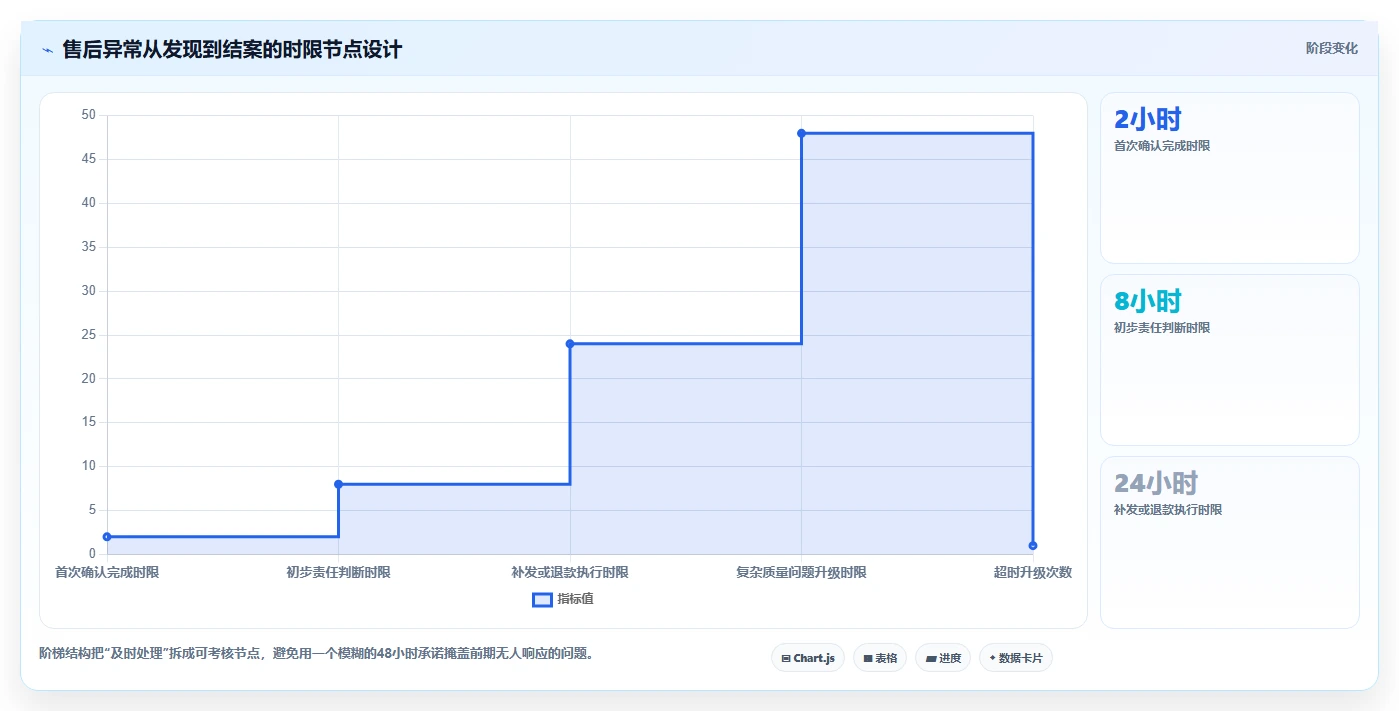Click x-axis label 超时升级次数
1399x711 pixels.
point(1033,573)
